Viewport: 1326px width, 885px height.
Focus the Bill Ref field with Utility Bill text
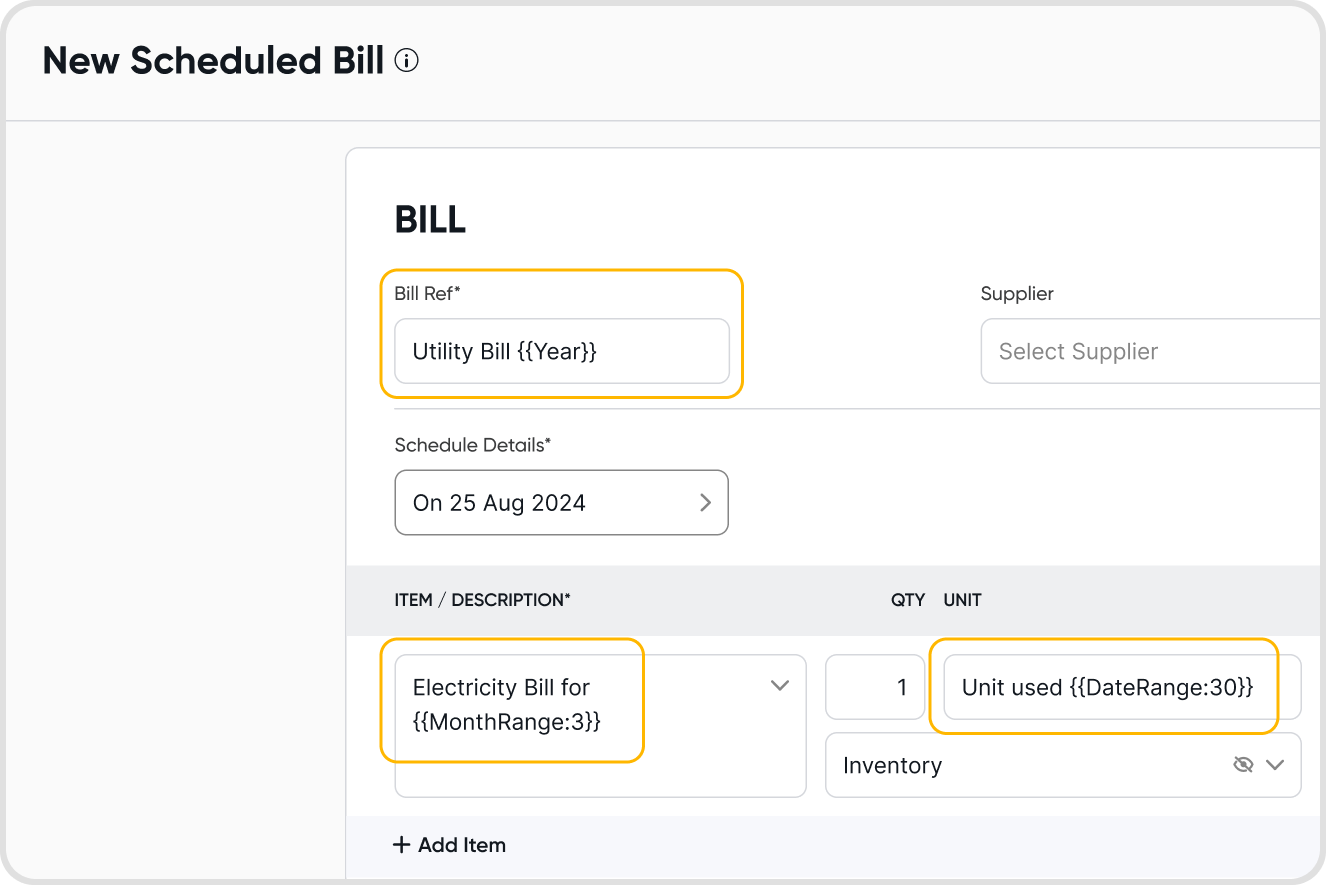pos(561,351)
